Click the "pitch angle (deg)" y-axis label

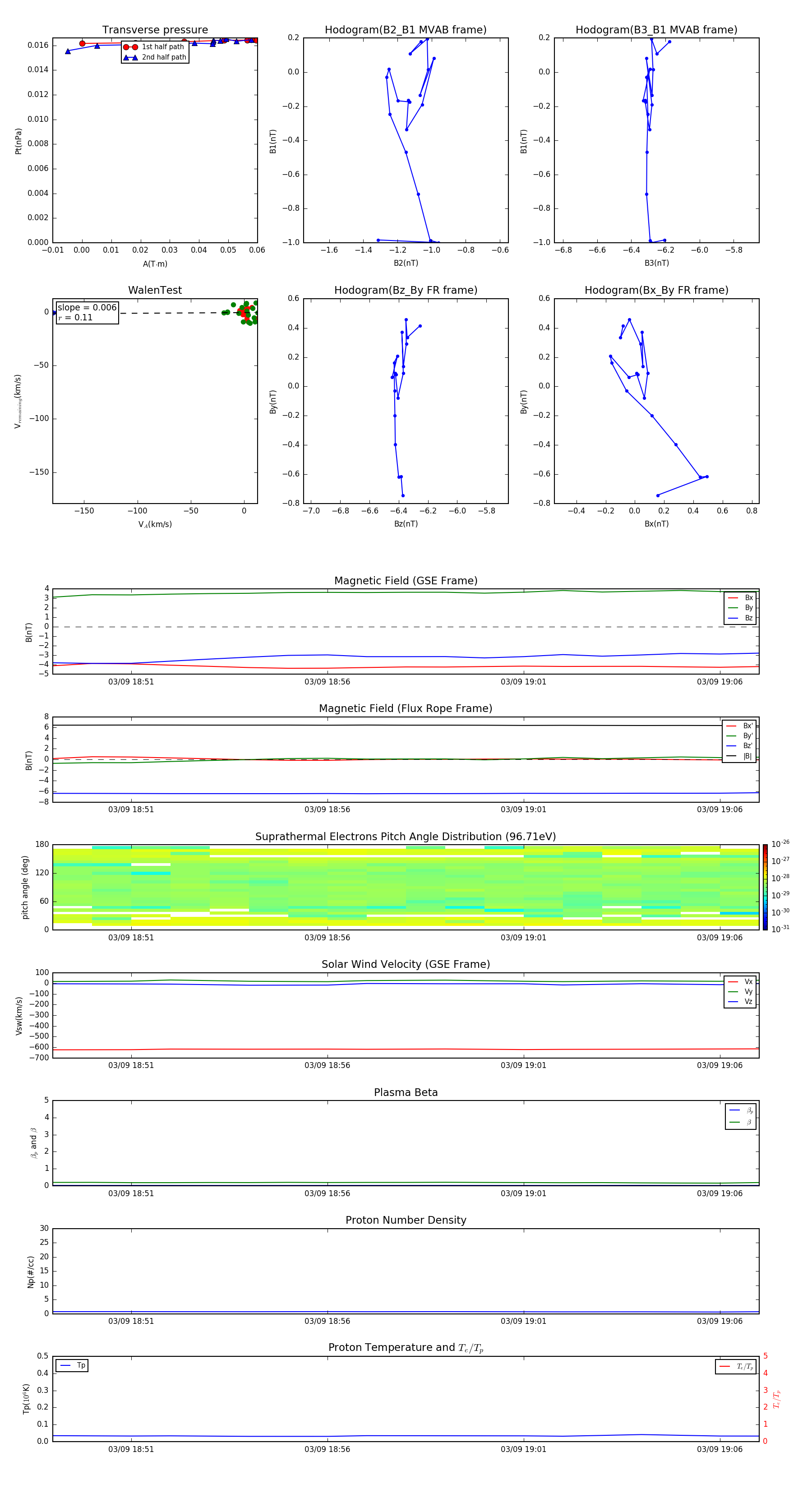pos(25,887)
